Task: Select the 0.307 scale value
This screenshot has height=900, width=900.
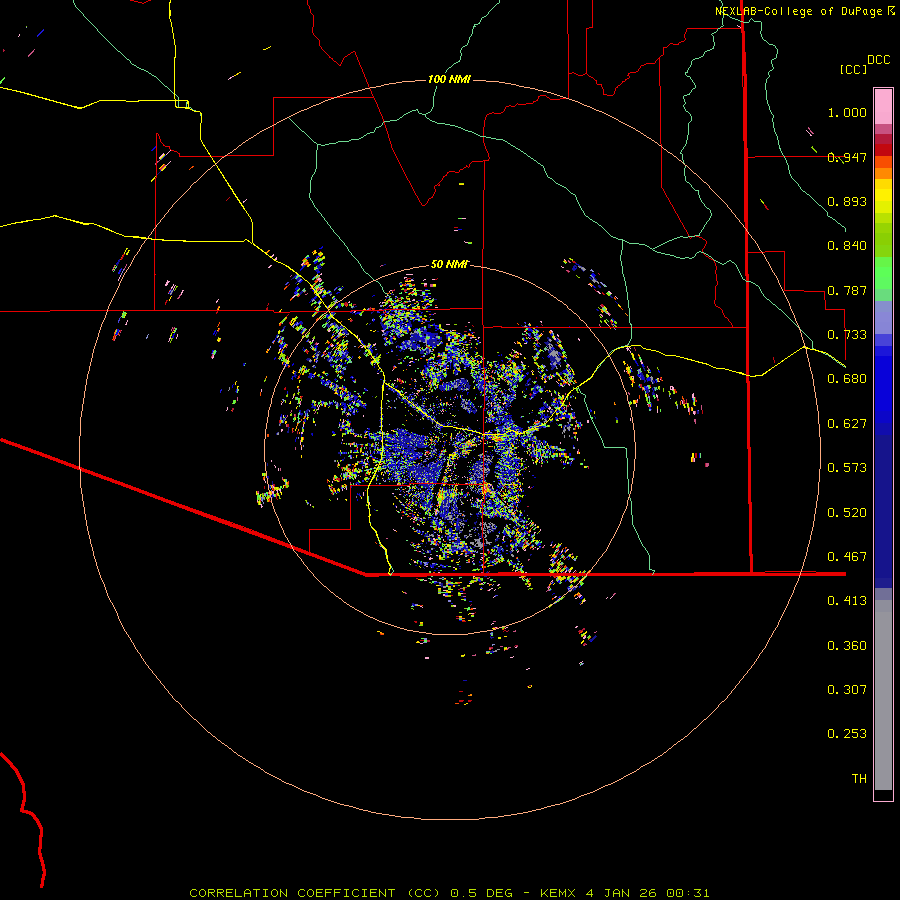Action: [847, 690]
